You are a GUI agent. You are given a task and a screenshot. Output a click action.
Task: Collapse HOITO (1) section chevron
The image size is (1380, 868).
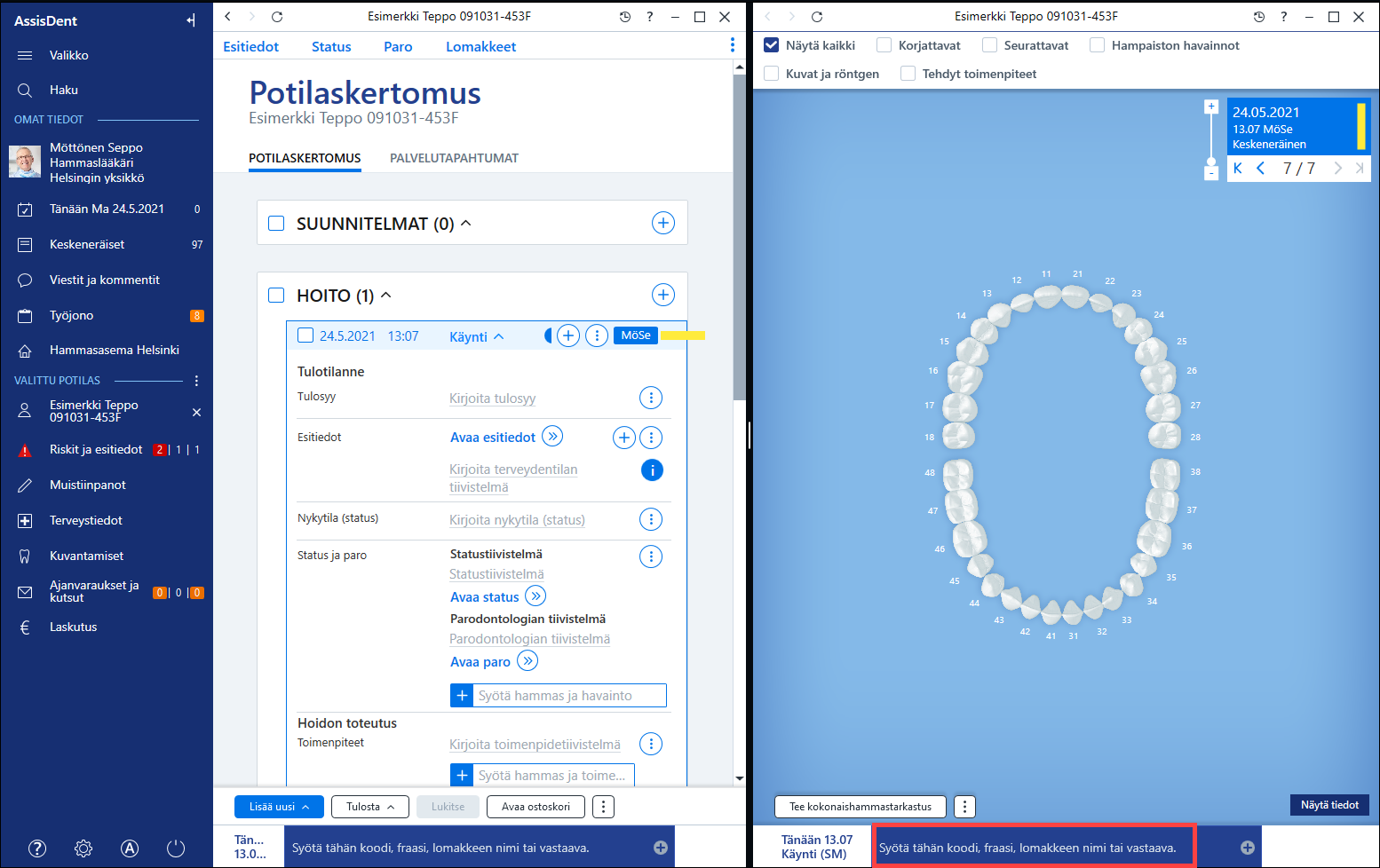pos(386,295)
